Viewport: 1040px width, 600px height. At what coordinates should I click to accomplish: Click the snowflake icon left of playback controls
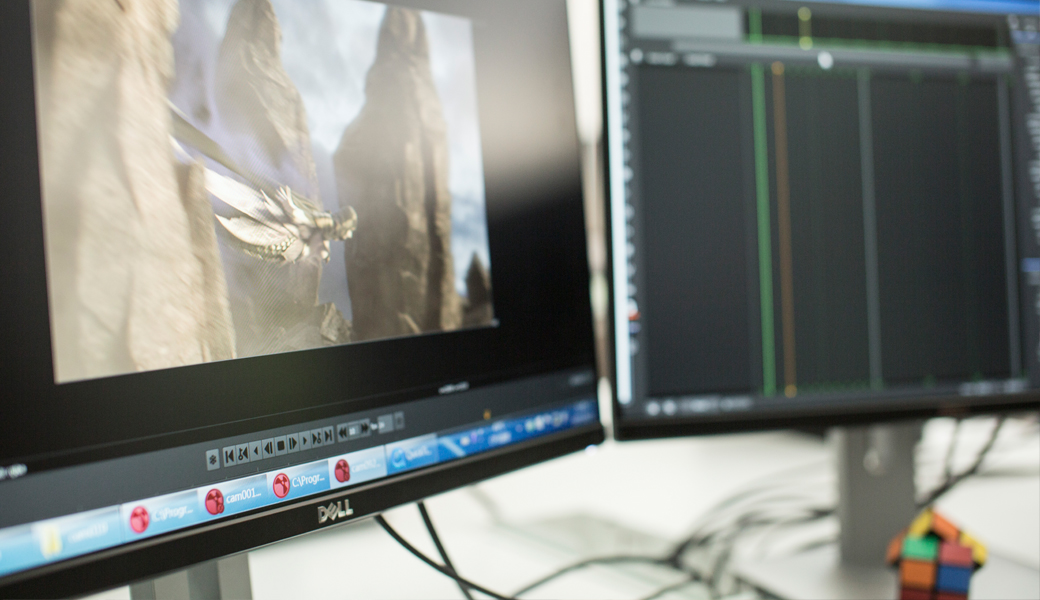click(x=213, y=459)
